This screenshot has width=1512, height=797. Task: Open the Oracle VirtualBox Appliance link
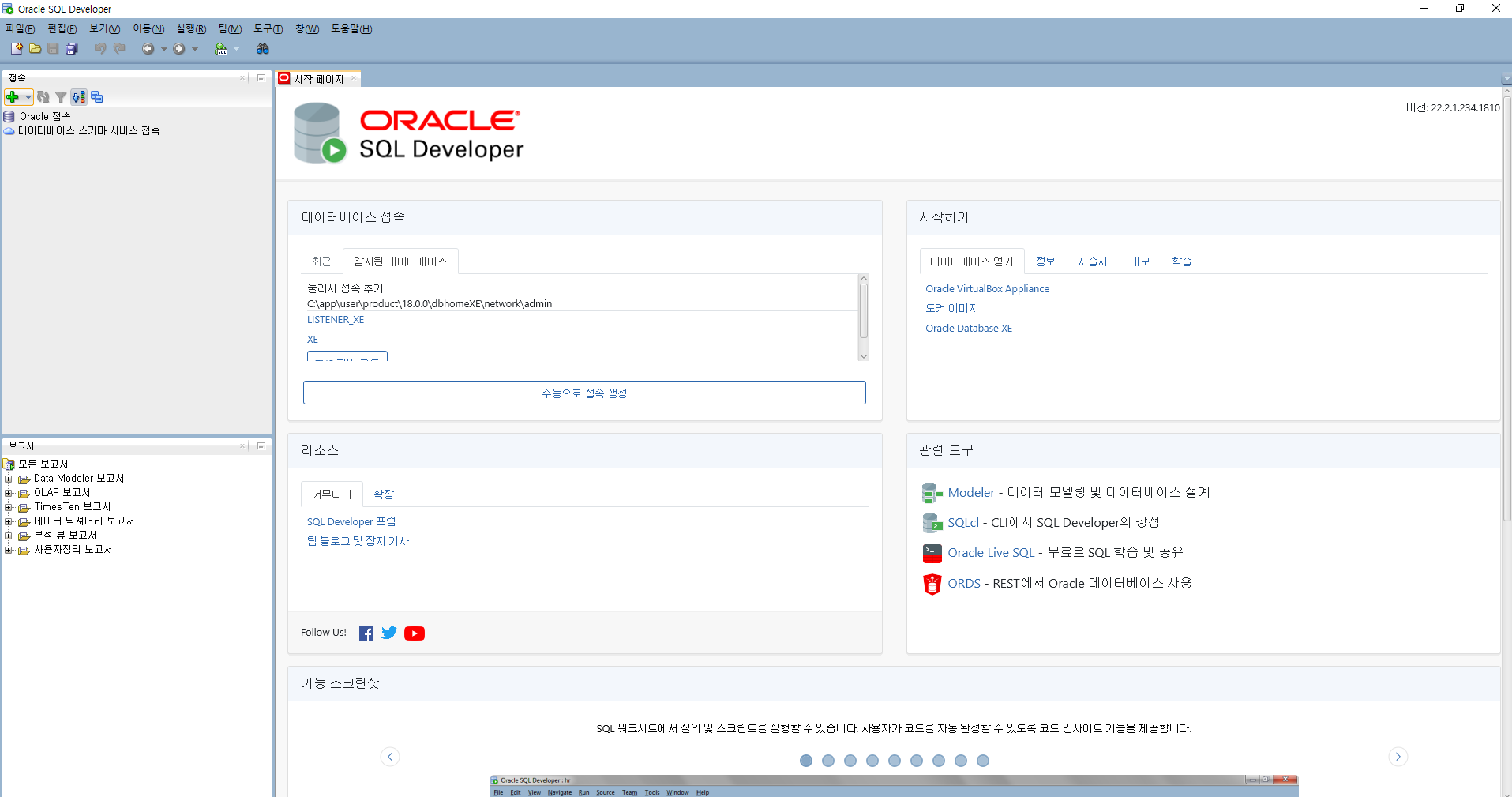coord(987,289)
